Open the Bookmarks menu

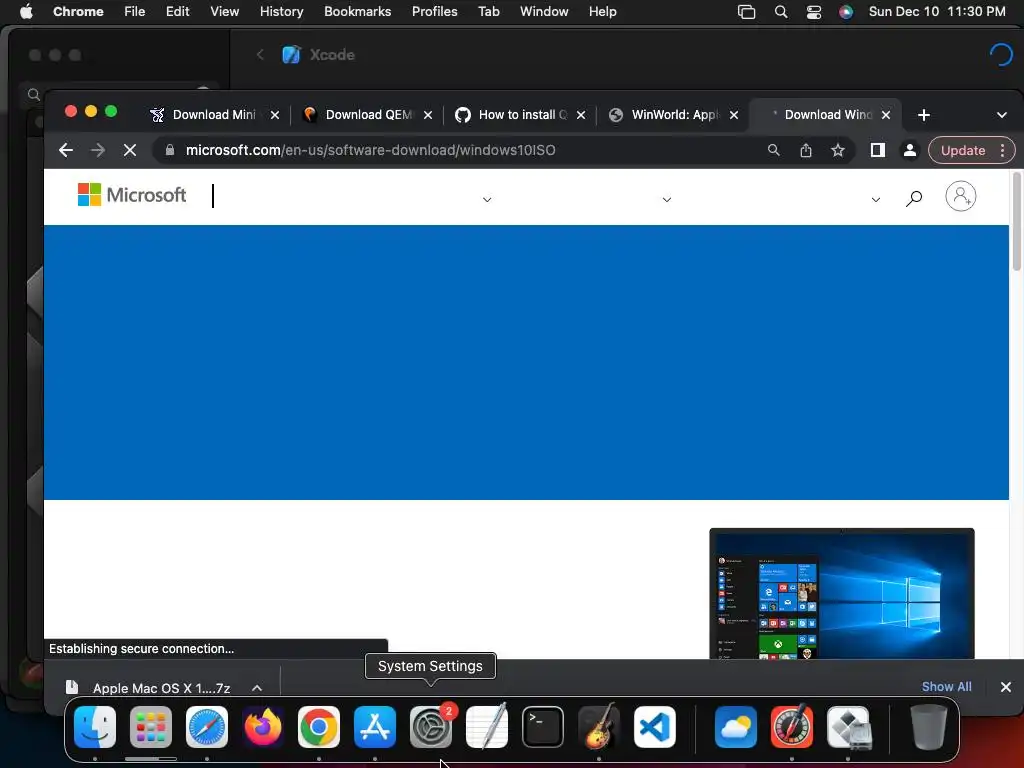click(357, 12)
